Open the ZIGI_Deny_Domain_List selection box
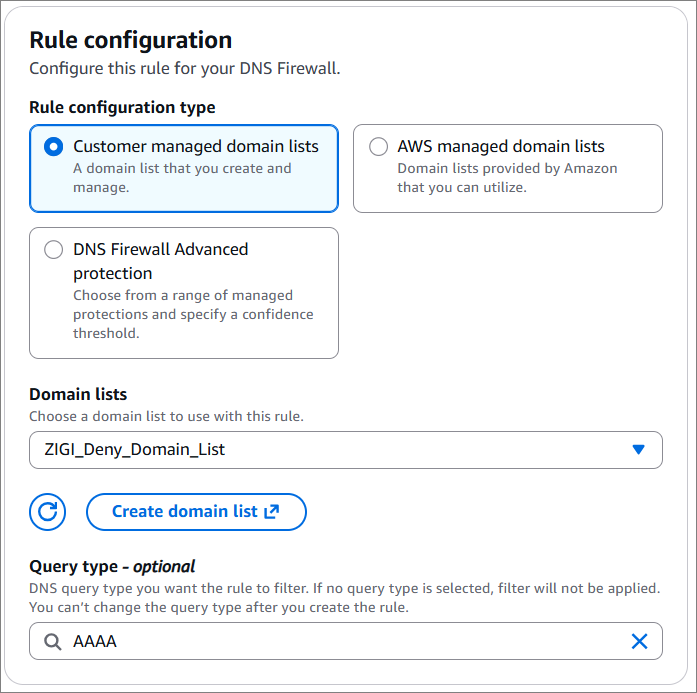This screenshot has height=693, width=697. click(x=346, y=450)
